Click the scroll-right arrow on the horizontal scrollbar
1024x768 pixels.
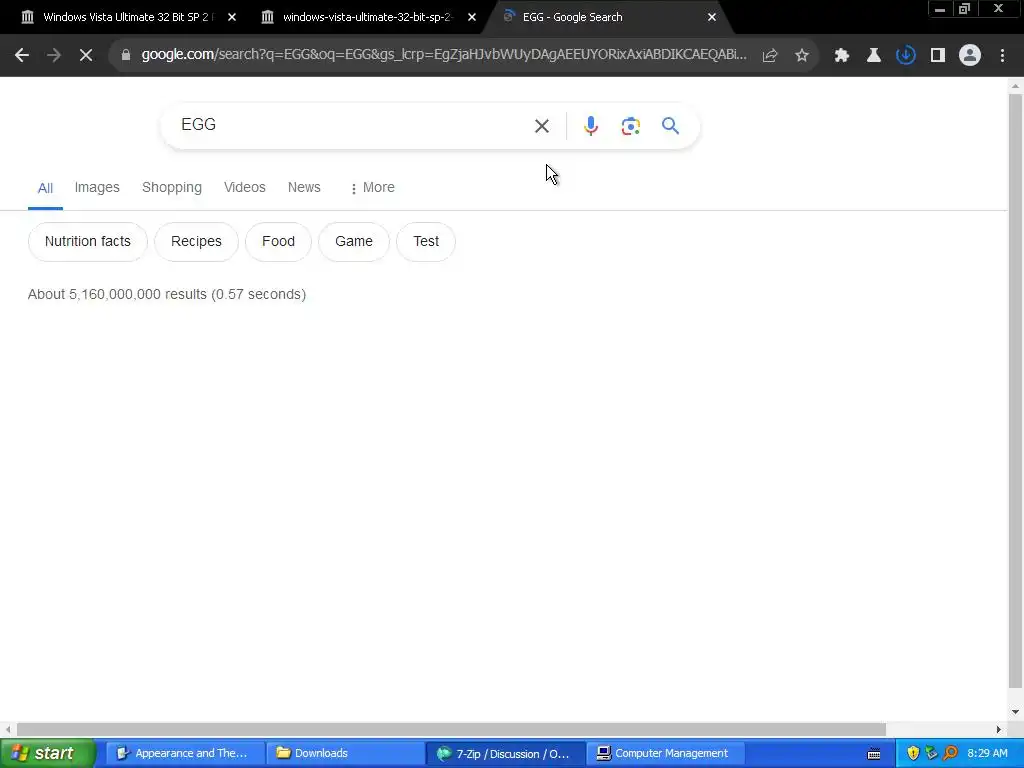pos(998,729)
